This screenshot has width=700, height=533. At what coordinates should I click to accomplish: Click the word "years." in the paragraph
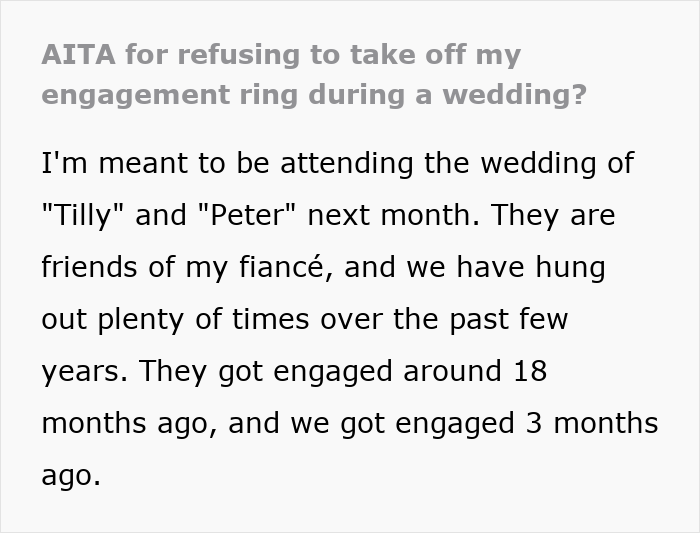pos(84,371)
